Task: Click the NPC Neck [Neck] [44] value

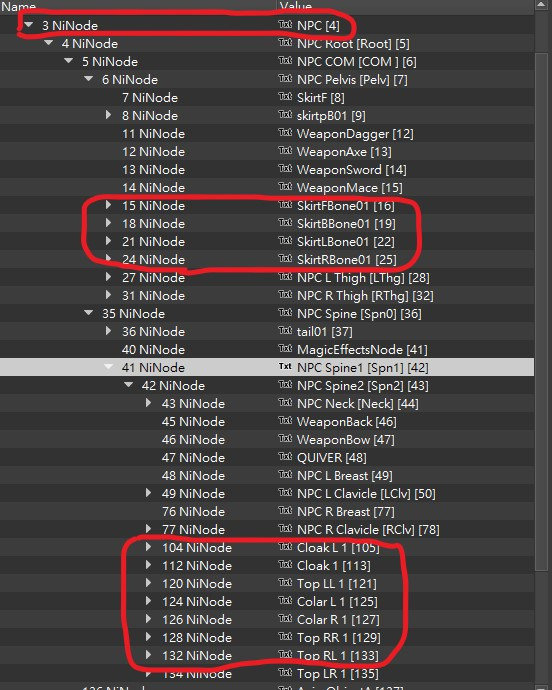Action: pos(357,404)
